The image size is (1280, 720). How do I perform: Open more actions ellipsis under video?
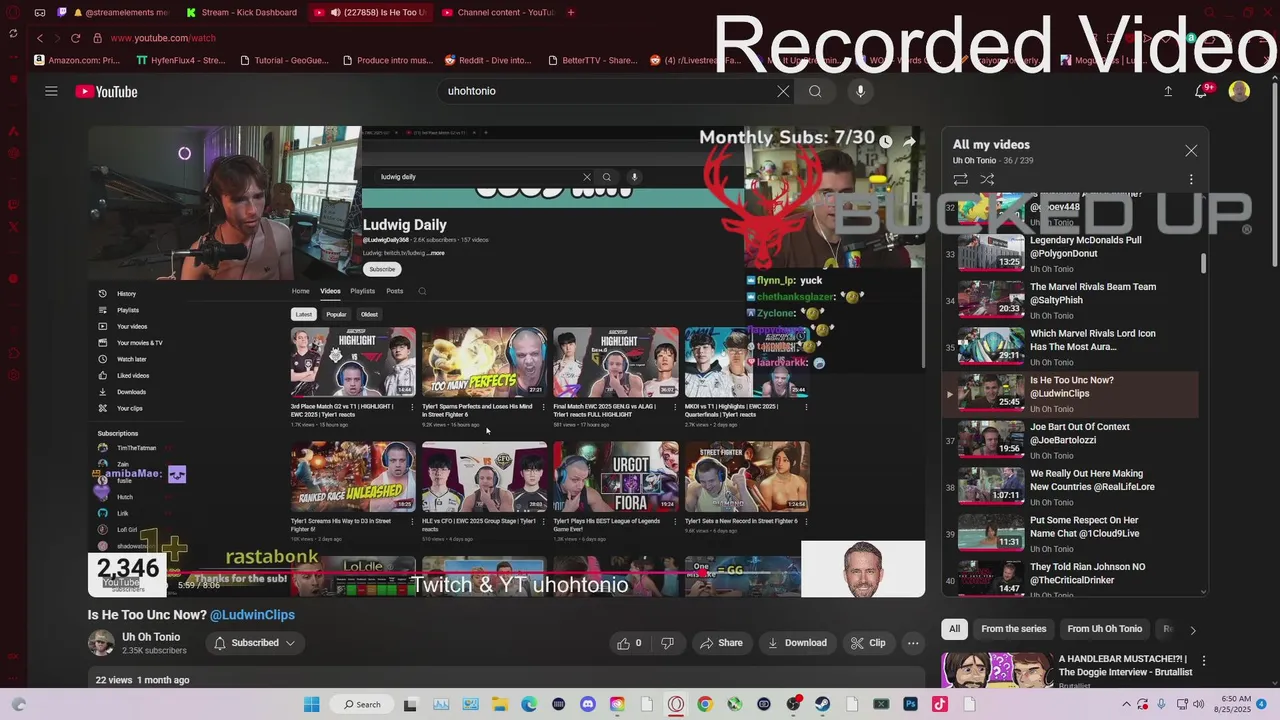[x=913, y=643]
